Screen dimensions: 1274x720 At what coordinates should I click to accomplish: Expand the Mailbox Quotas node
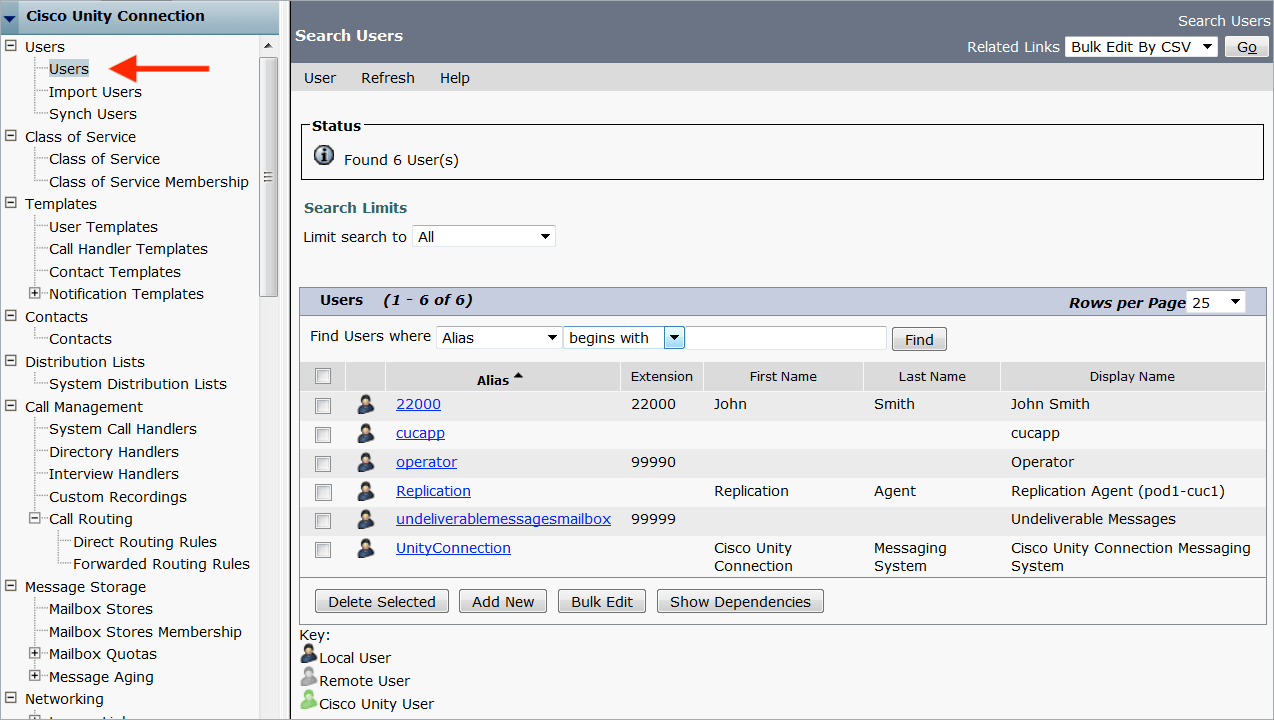(35, 653)
